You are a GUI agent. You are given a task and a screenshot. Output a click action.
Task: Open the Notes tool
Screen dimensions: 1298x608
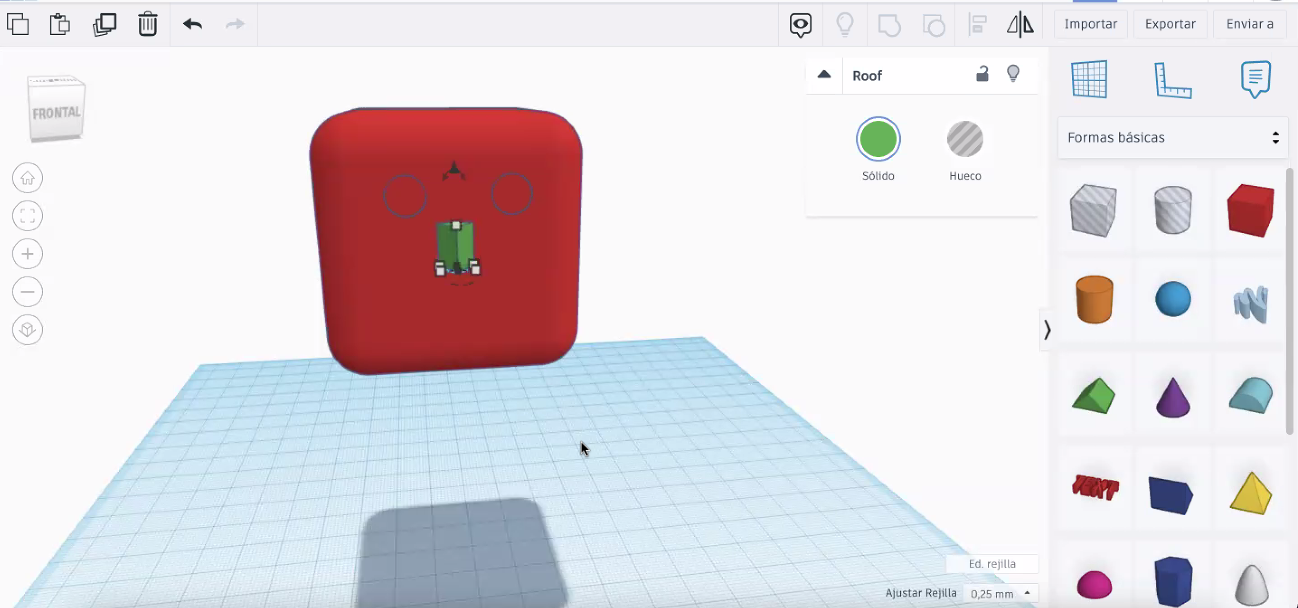tap(1255, 79)
